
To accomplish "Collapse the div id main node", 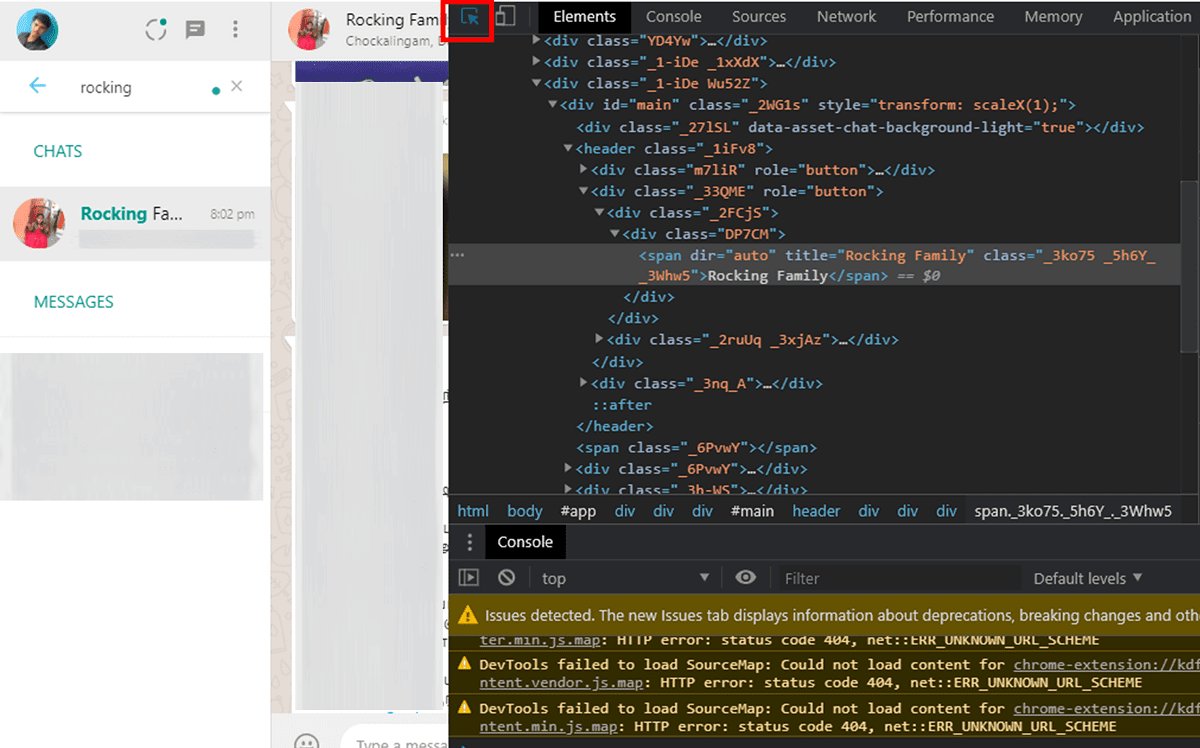I will point(552,105).
